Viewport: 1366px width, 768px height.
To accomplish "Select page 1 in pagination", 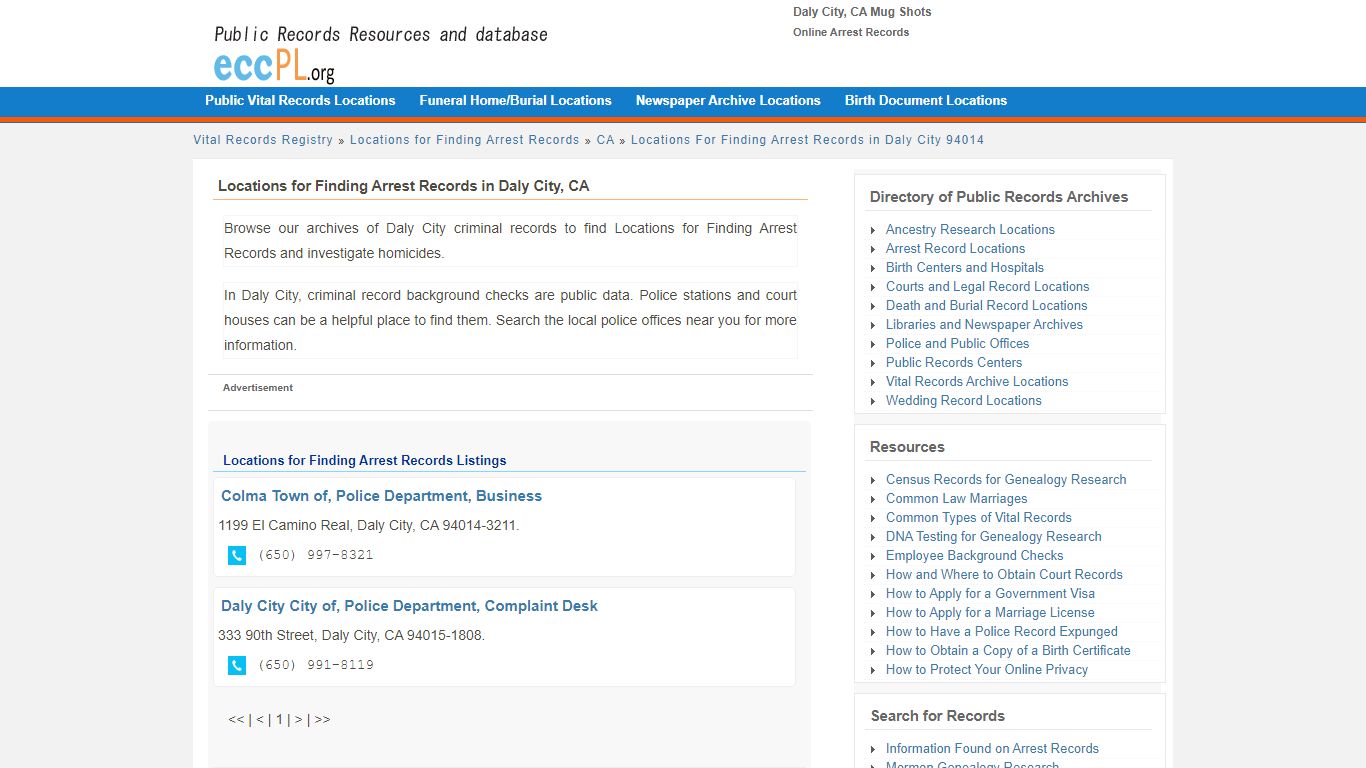I will pos(280,719).
